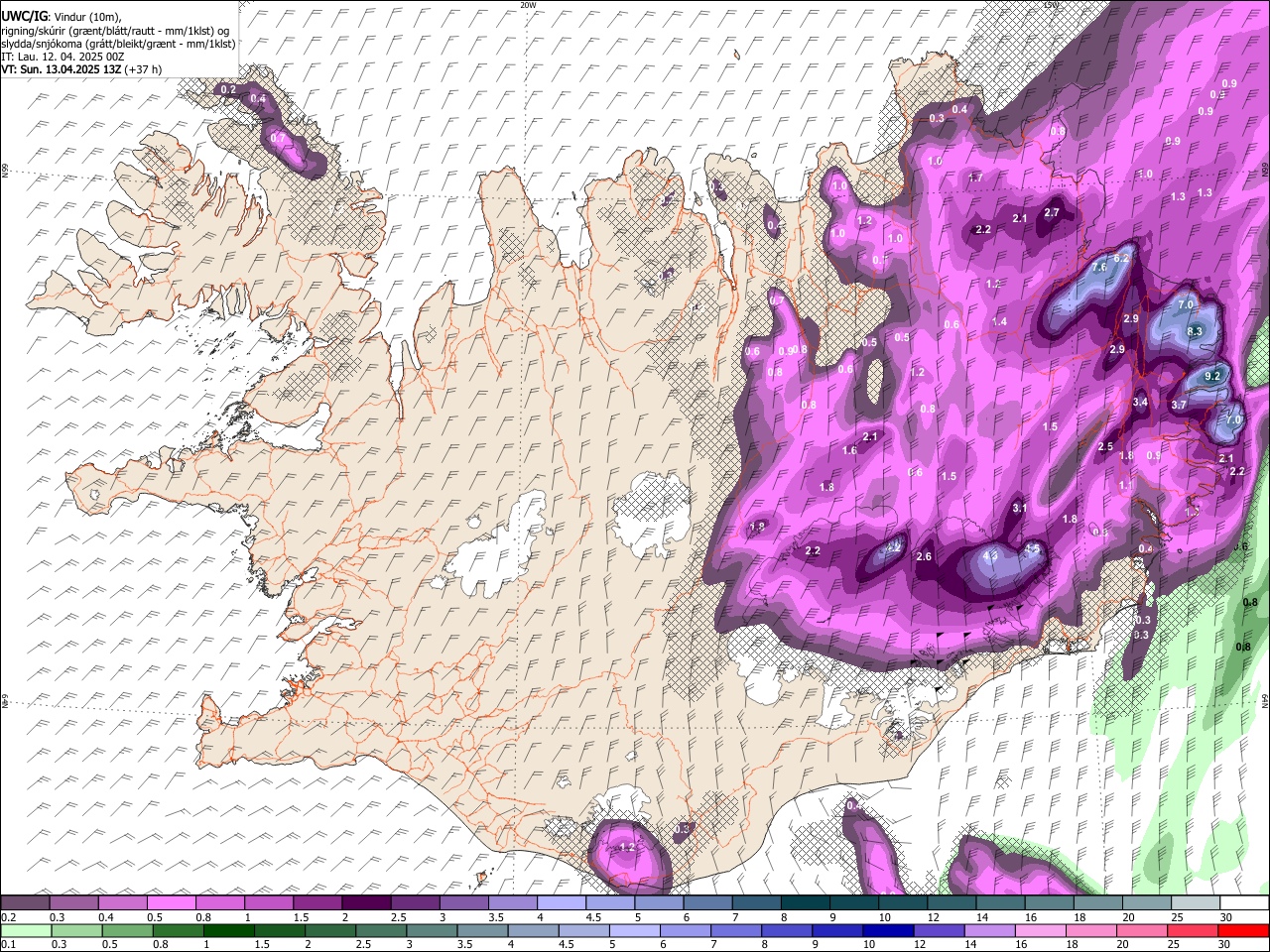Click the '1.4' precipitation value on the map
The width and height of the screenshot is (1270, 952).
click(999, 321)
